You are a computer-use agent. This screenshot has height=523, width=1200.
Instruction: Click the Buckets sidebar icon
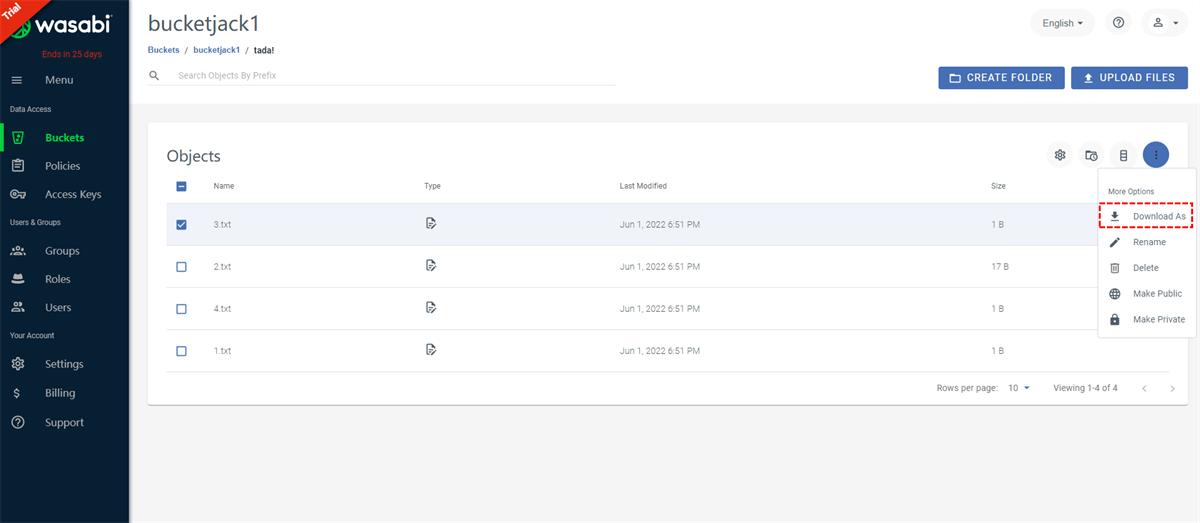click(17, 138)
